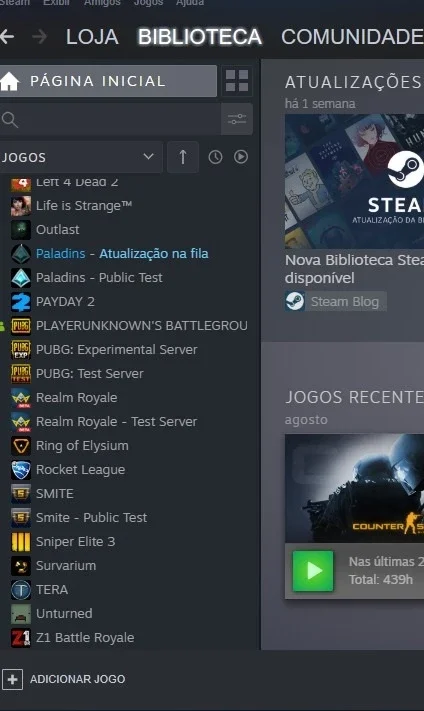Image resolution: width=424 pixels, height=711 pixels.
Task: Switch to collections grid view icon
Action: [237, 81]
